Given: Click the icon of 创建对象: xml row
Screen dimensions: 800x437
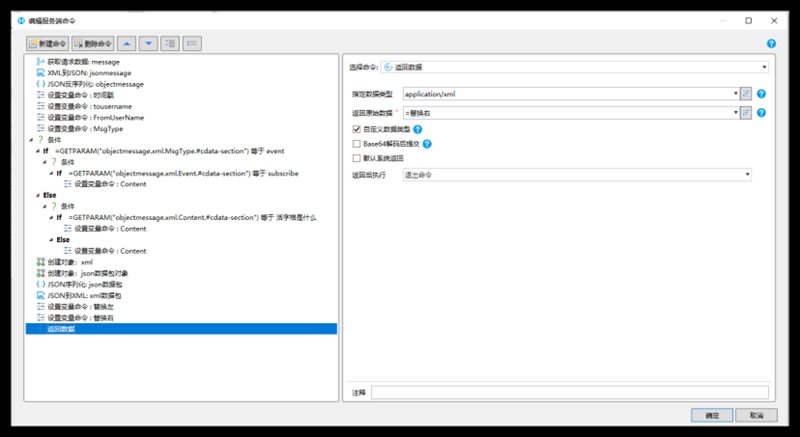Looking at the screenshot, I should click(x=41, y=262).
